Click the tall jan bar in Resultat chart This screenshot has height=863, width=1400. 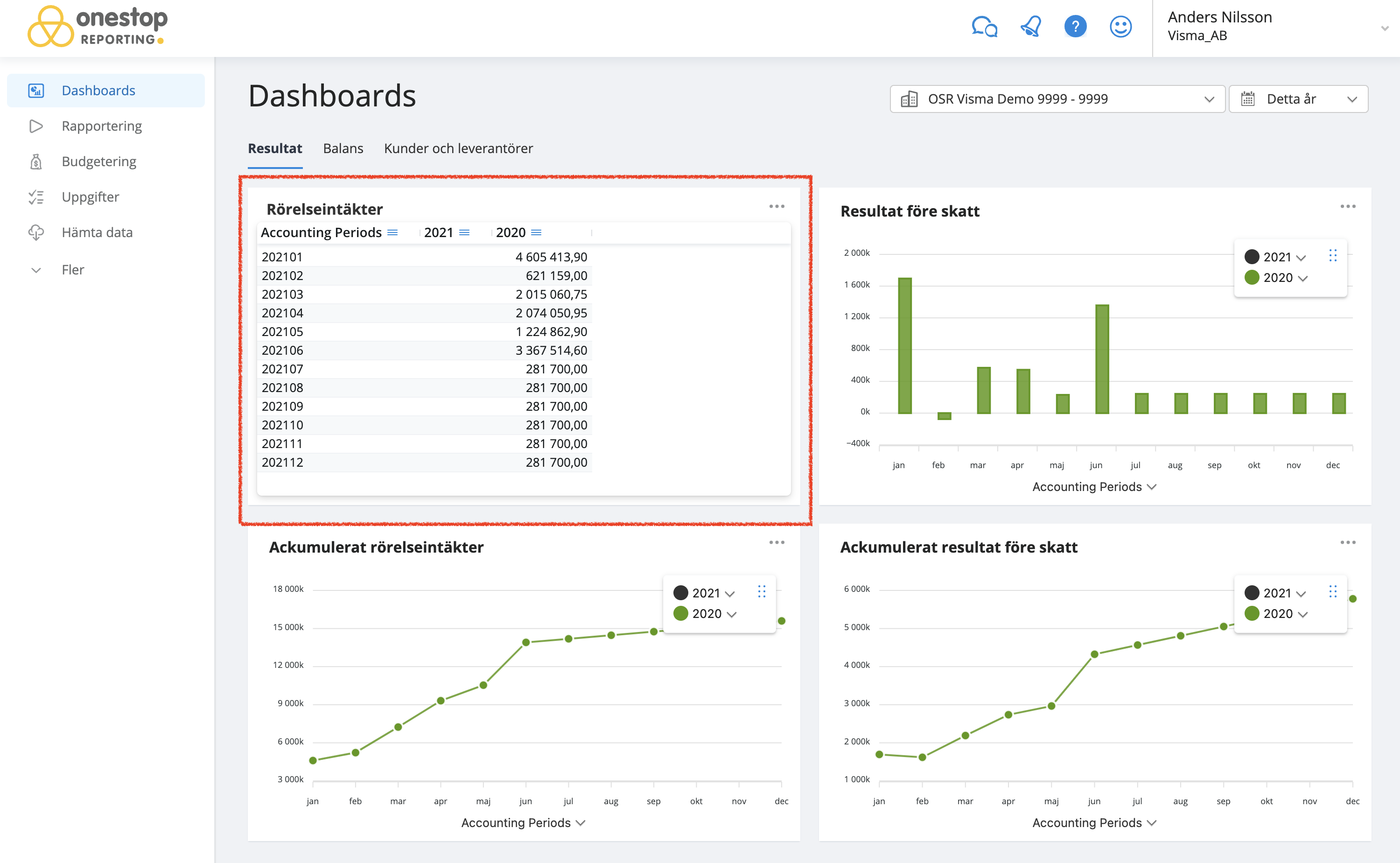pos(905,345)
